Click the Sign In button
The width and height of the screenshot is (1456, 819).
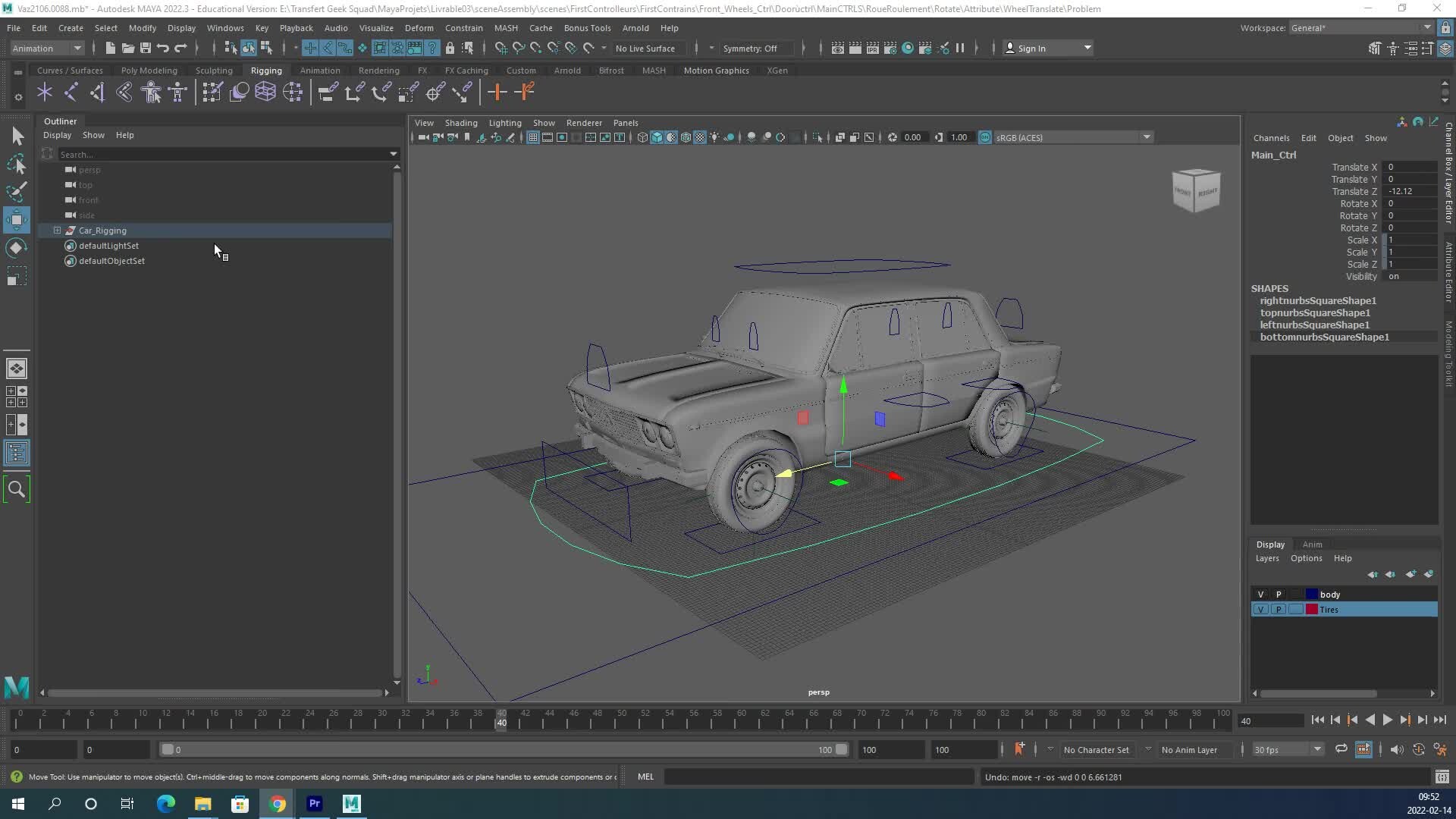click(1033, 48)
